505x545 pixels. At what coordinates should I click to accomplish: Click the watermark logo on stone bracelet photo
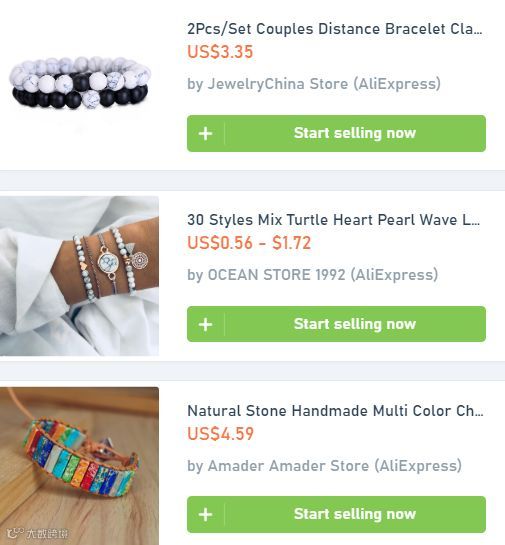point(38,533)
